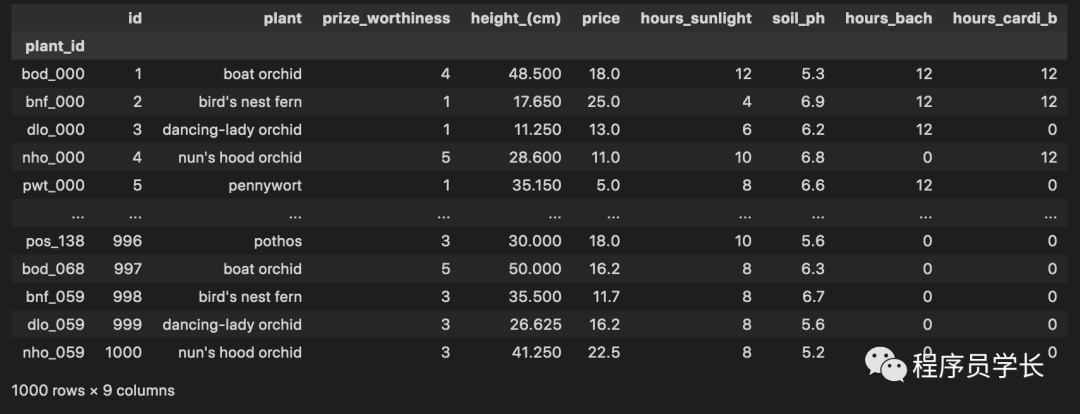Image resolution: width=1080 pixels, height=414 pixels.
Task: Select row index bod_000
Action: point(53,74)
